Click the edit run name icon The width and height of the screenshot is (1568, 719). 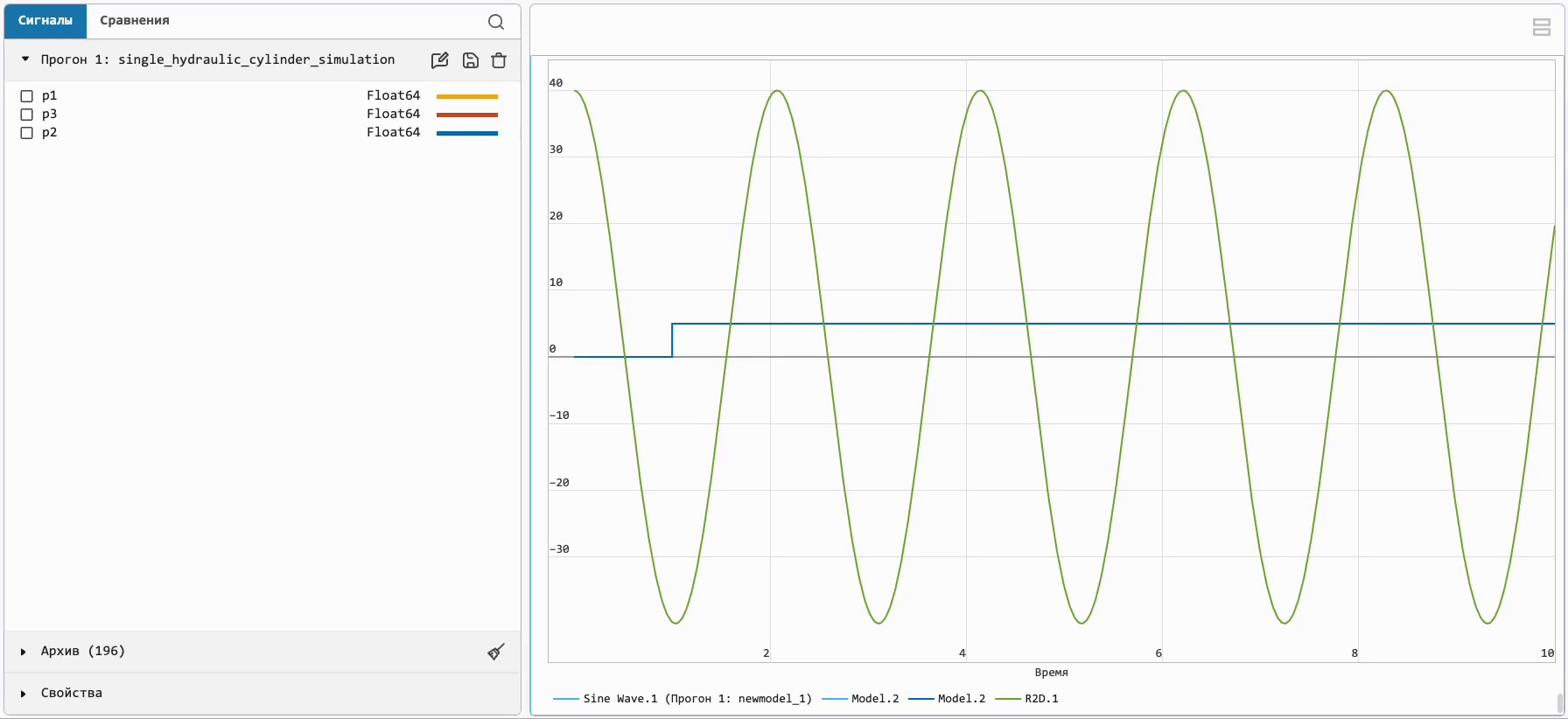coord(440,60)
